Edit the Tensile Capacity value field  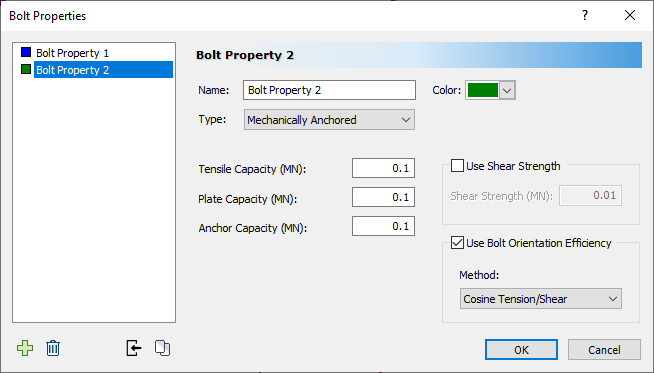[x=383, y=168]
